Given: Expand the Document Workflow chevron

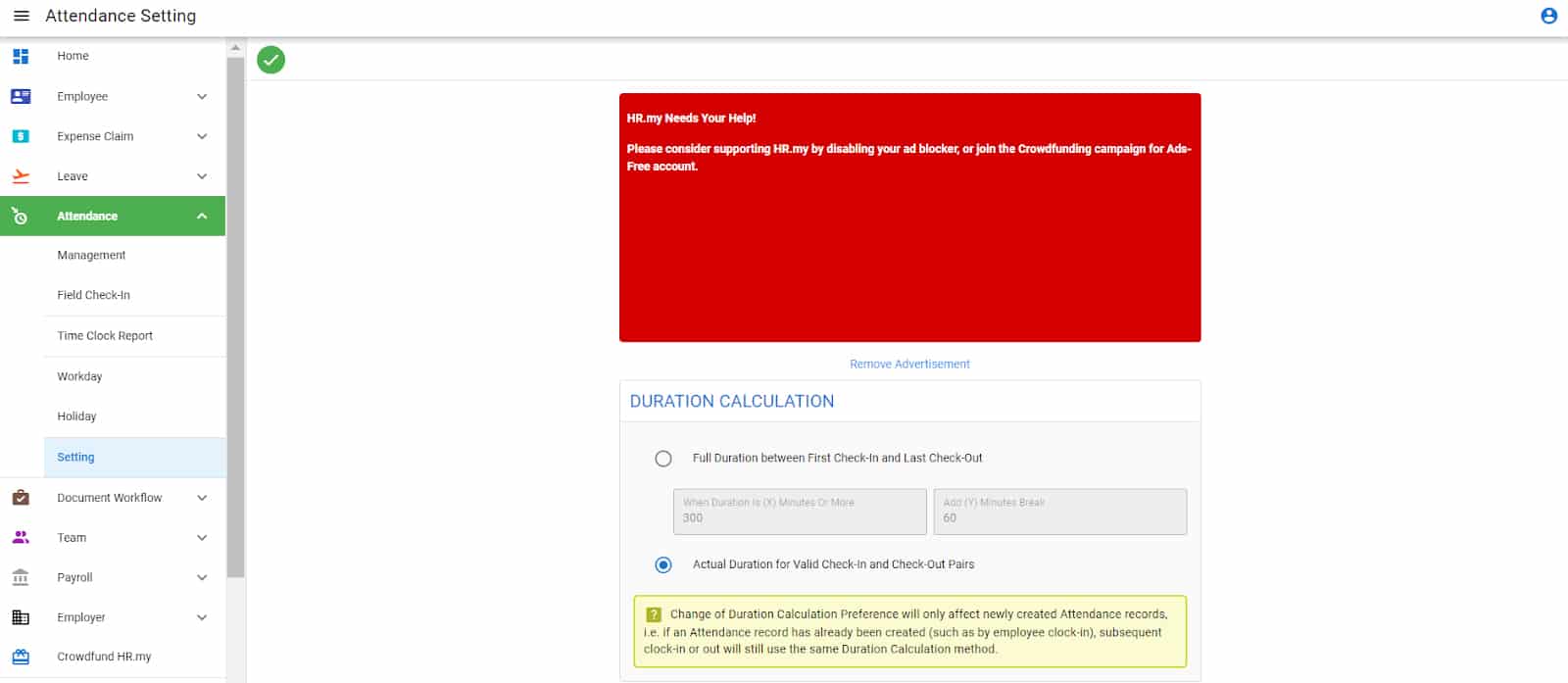Looking at the screenshot, I should 202,498.
